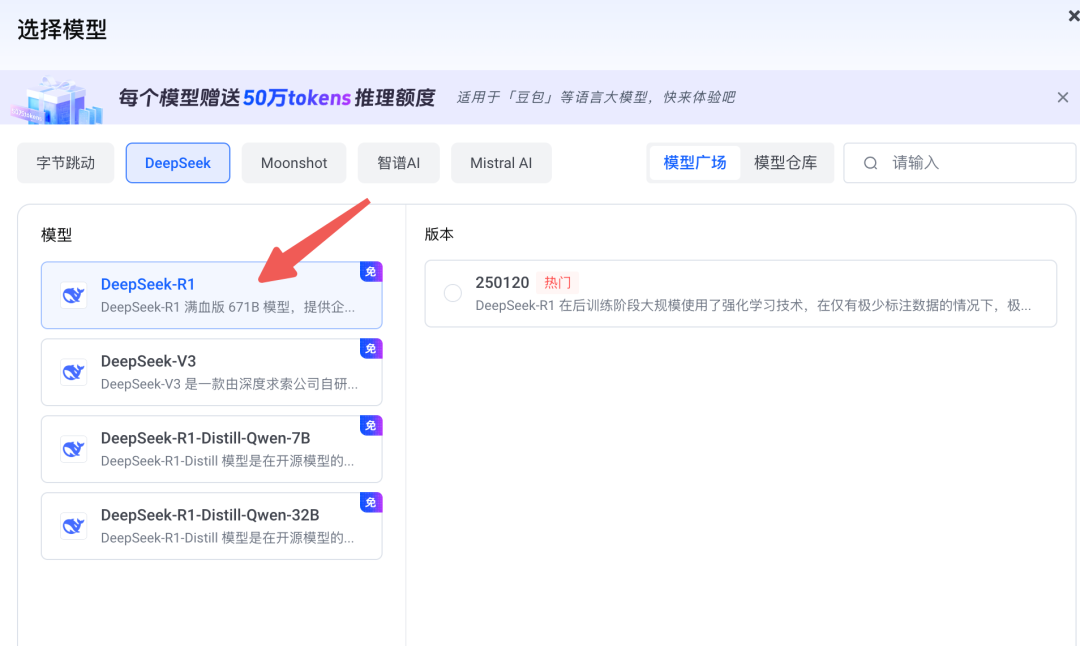Select the Moonshot provider tab

(294, 163)
